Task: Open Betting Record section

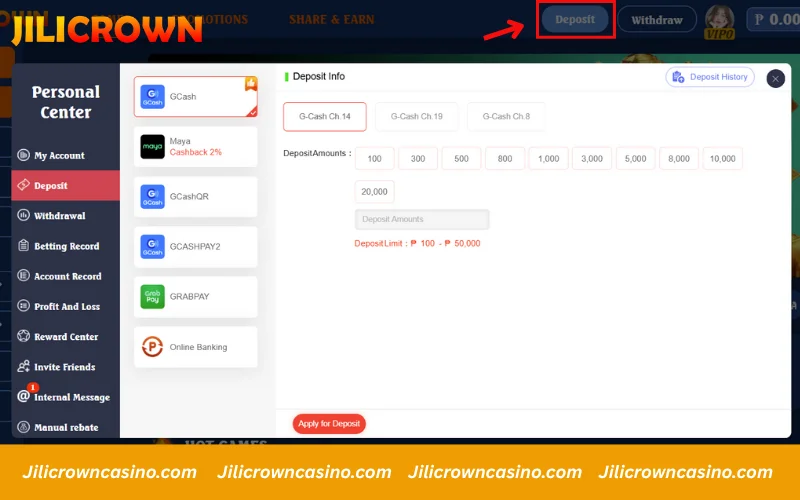Action: tap(65, 245)
